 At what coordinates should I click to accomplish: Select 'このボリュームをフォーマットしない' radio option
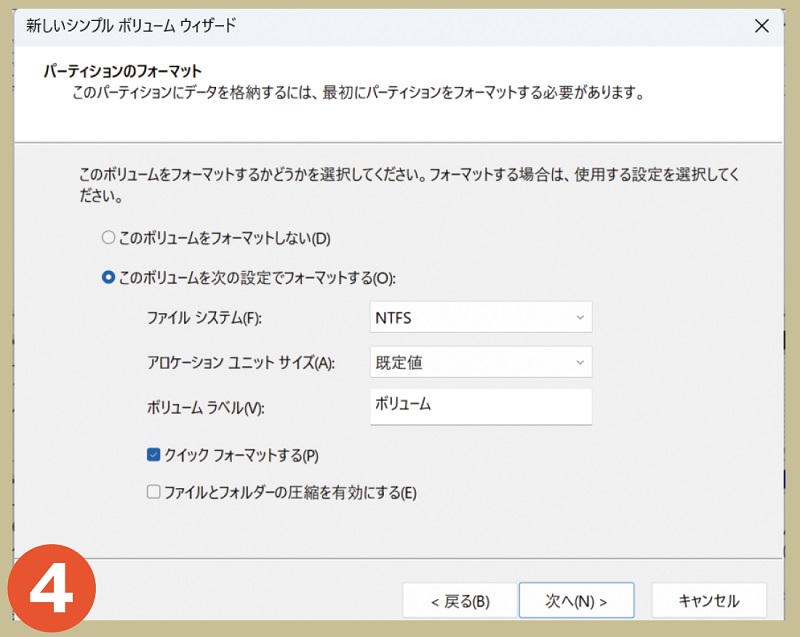pyautogui.click(x=108, y=238)
